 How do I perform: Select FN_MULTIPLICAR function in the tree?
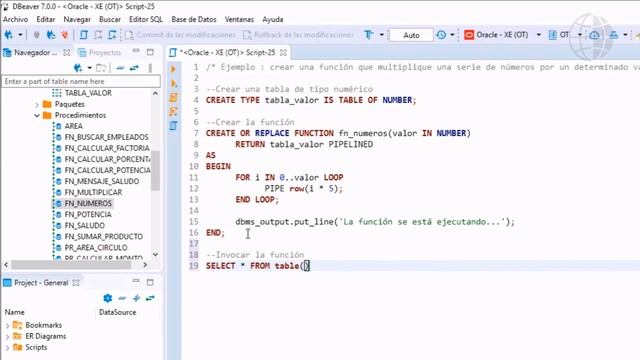[x=93, y=192]
